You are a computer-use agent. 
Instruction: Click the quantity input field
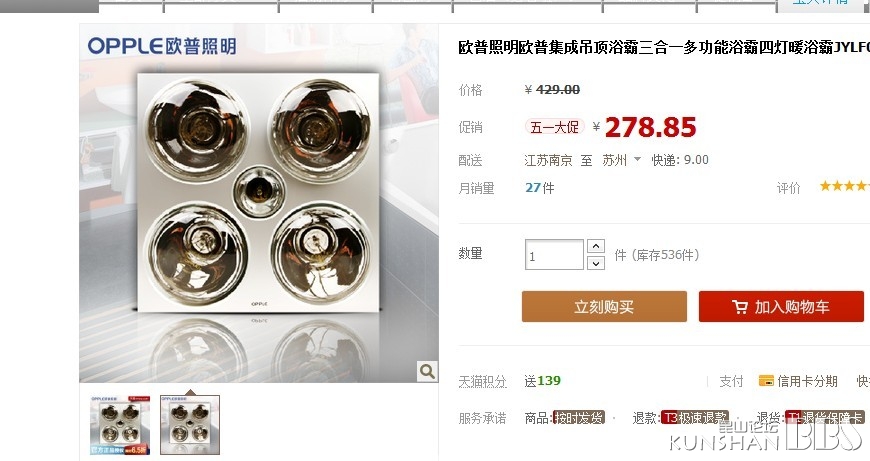point(554,255)
